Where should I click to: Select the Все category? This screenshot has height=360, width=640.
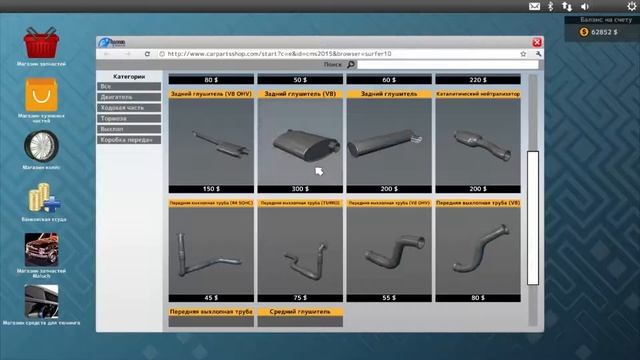pyautogui.click(x=129, y=87)
